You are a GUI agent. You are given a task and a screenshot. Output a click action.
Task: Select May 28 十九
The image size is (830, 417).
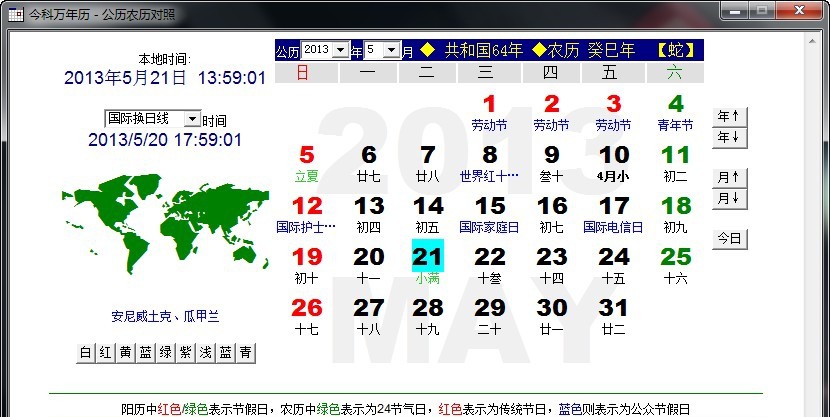[x=428, y=316]
